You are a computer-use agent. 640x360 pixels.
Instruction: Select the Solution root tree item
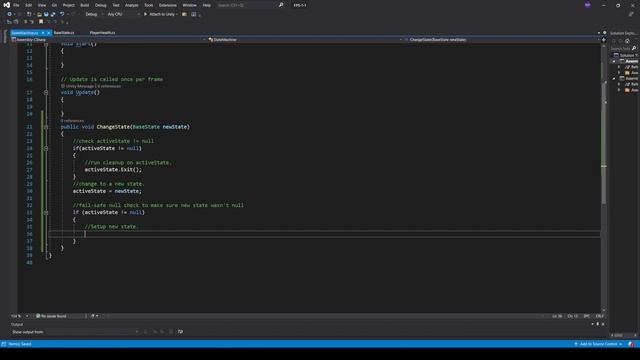pos(627,55)
